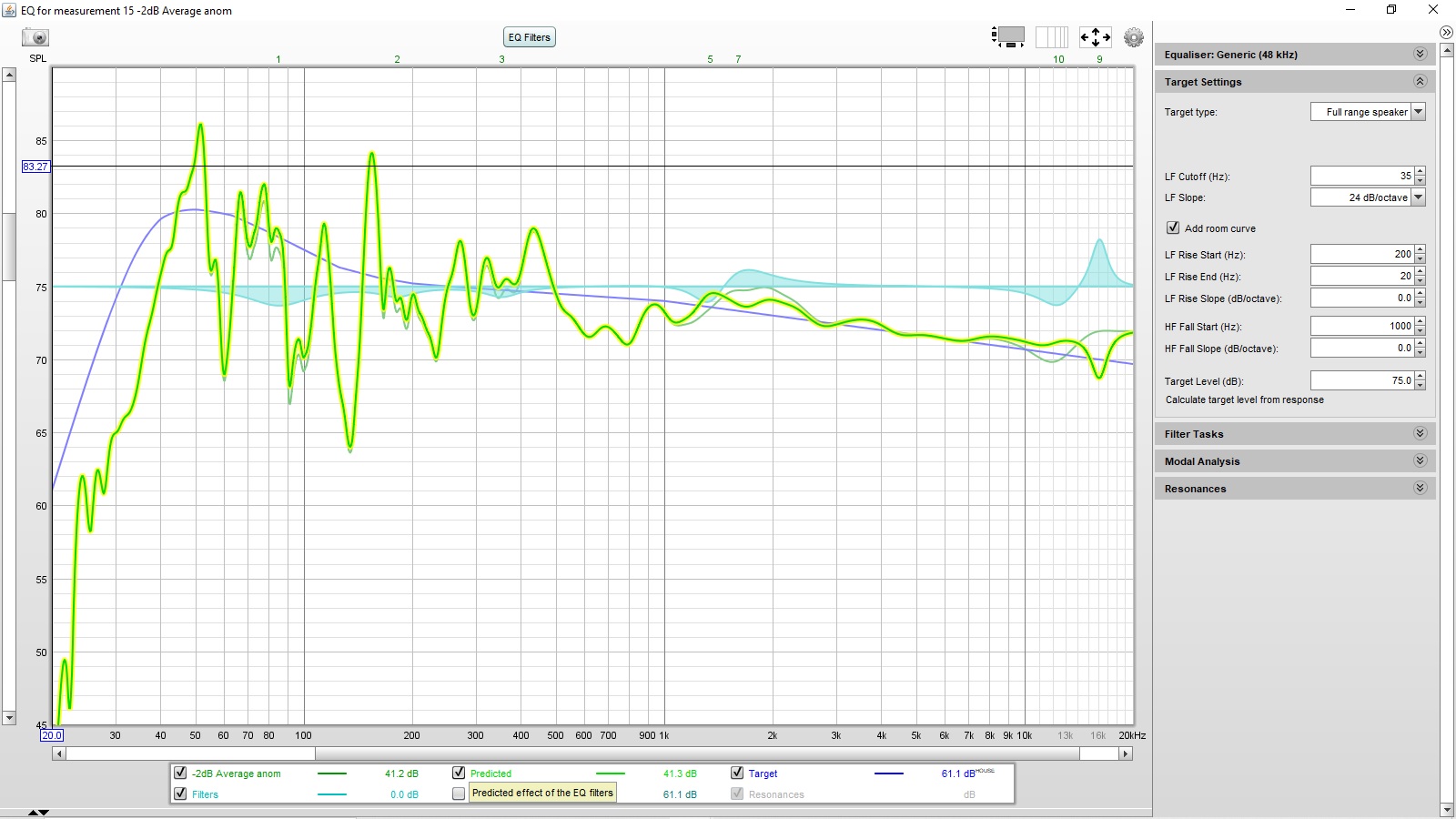Click the 83.27 SPL cursor value
Image resolution: width=1456 pixels, height=819 pixels.
coord(35,167)
